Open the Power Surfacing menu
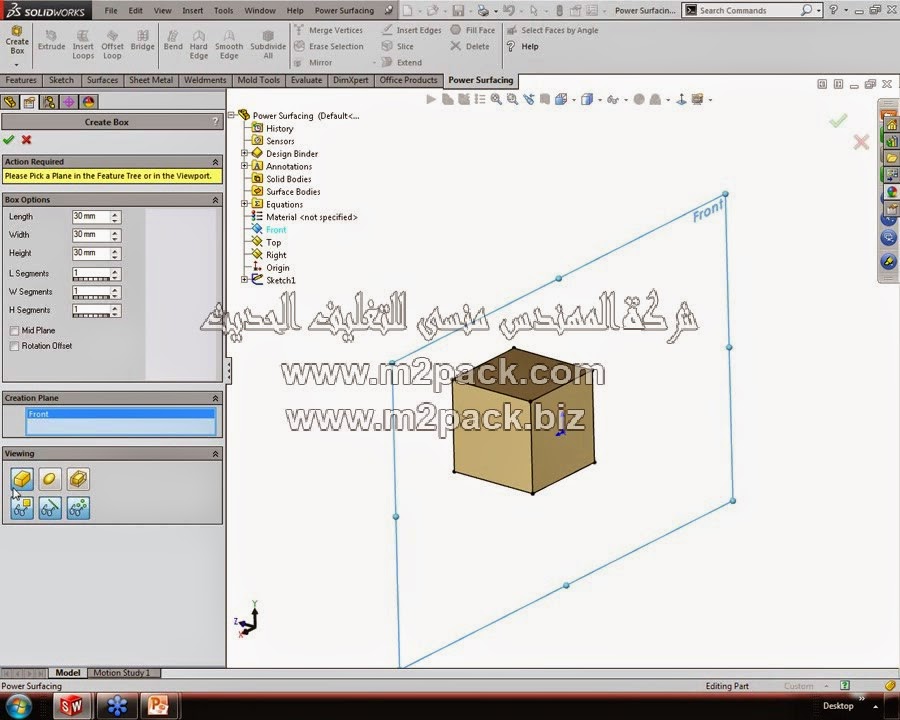Viewport: 900px width, 720px height. click(x=344, y=10)
